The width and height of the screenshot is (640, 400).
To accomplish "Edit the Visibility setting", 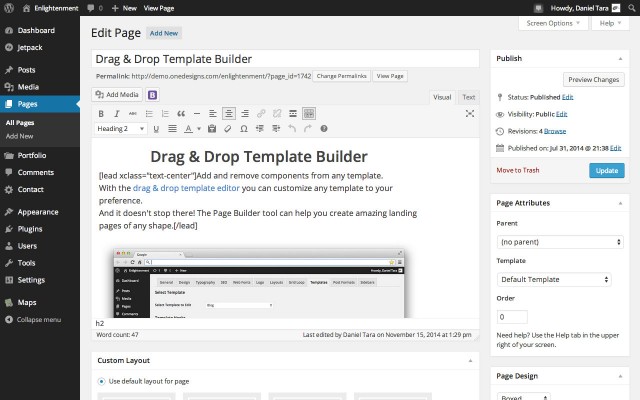I will click(562, 114).
